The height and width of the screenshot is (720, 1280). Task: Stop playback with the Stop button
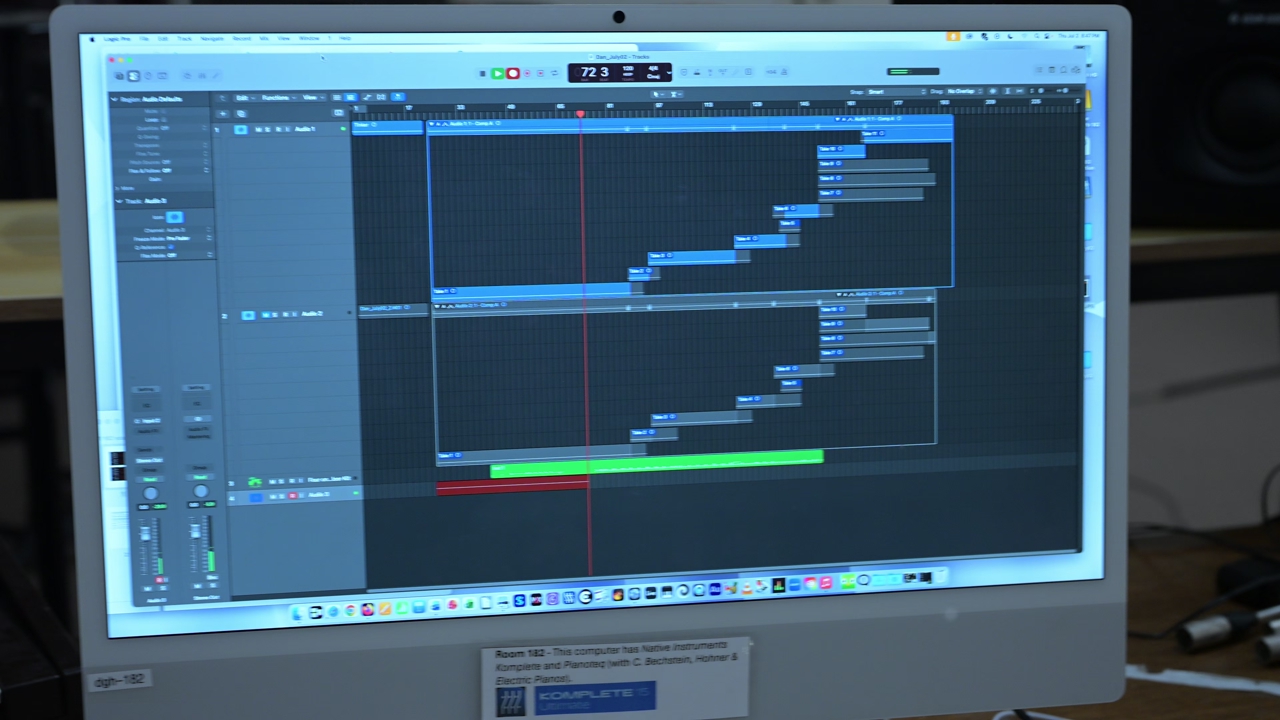(x=483, y=73)
